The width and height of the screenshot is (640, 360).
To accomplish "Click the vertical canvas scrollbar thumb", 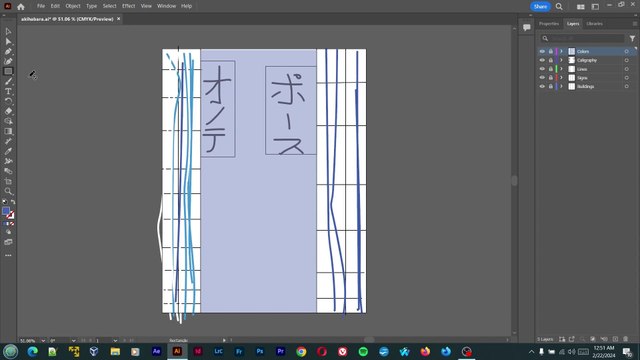I will pos(514,180).
